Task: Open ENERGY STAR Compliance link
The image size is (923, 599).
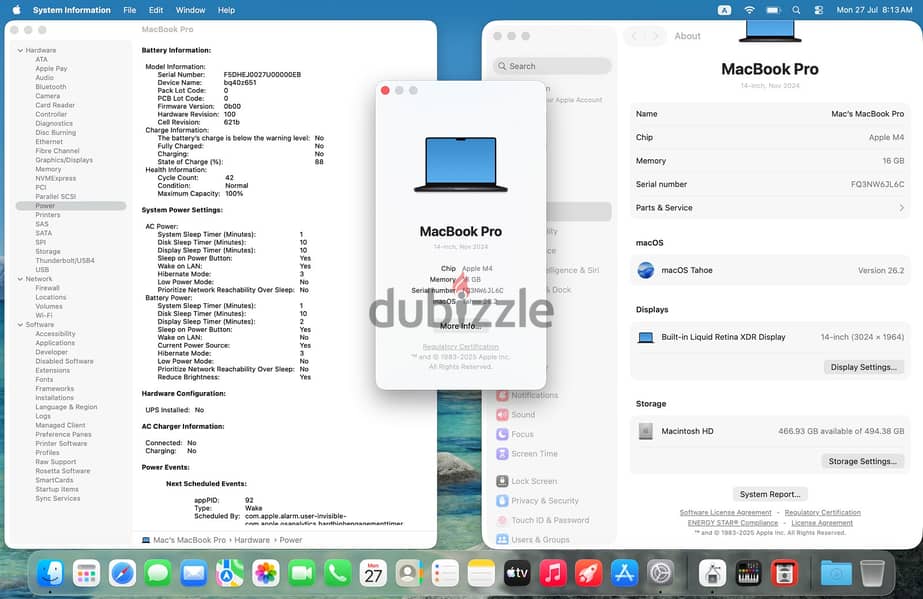Action: (x=733, y=523)
